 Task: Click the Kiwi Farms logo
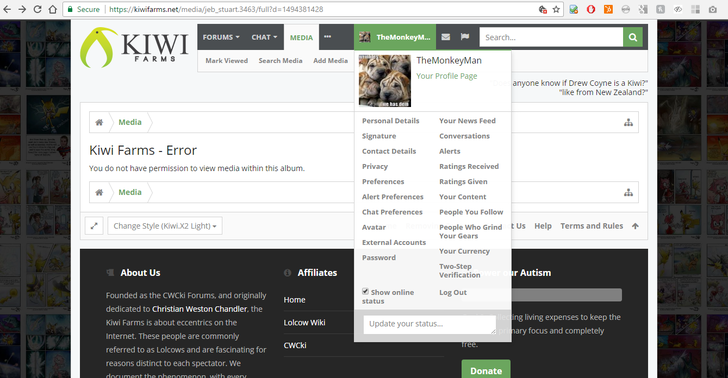coord(134,48)
